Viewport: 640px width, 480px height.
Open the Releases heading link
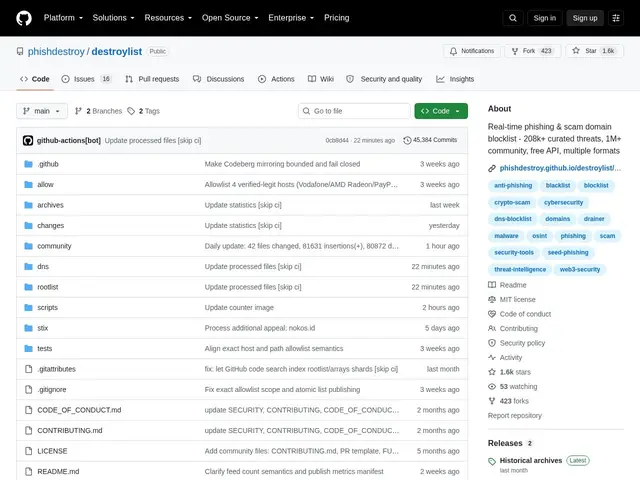click(505, 443)
